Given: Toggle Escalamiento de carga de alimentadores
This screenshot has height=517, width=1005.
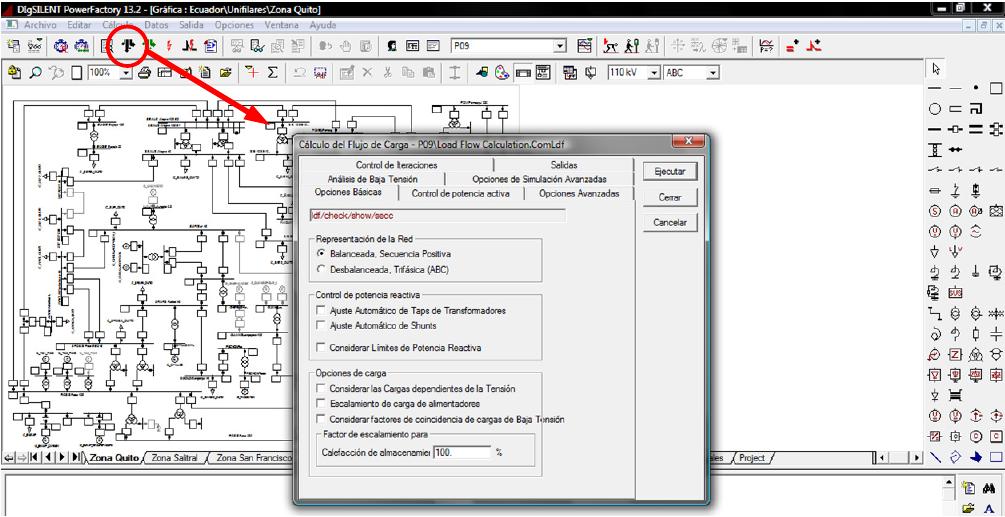Looking at the screenshot, I should pyautogui.click(x=320, y=403).
